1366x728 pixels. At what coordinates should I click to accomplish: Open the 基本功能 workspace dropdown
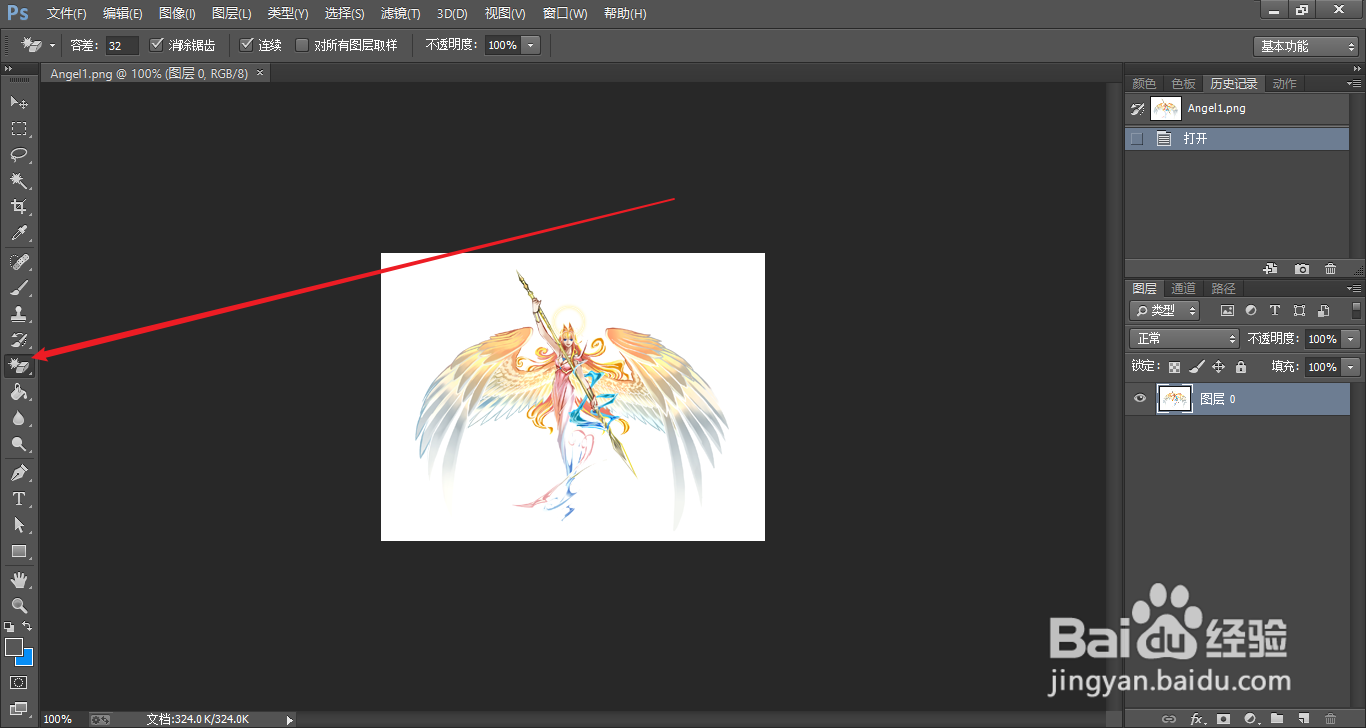coord(1306,46)
